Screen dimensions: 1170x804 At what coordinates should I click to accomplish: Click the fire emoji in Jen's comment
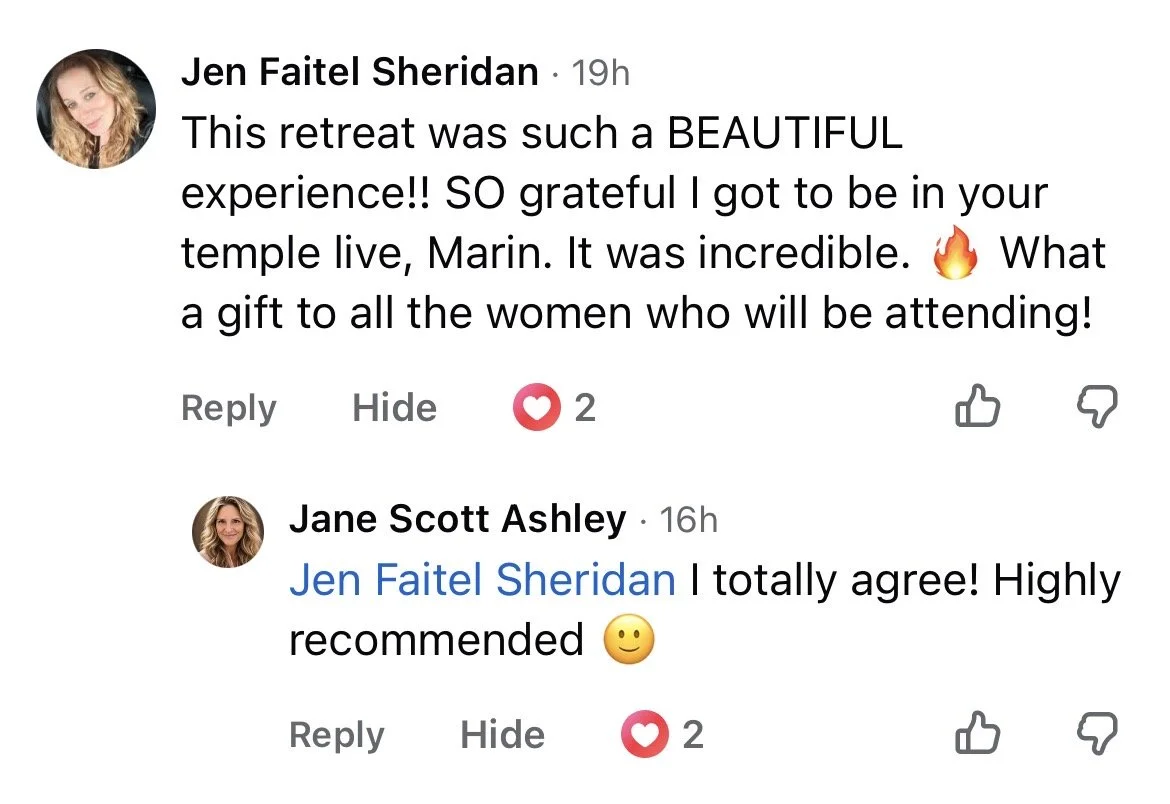point(955,252)
